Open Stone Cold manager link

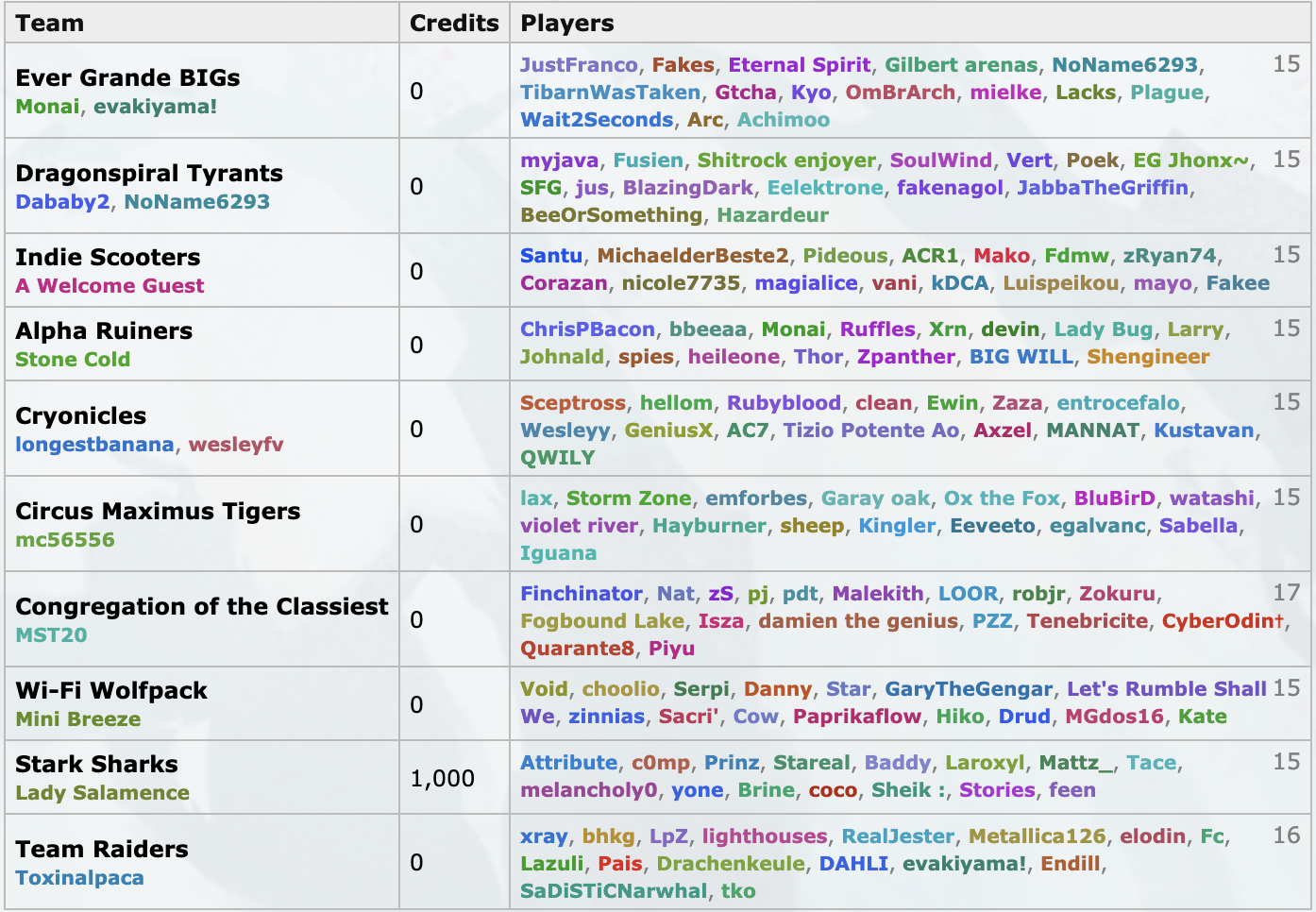tap(73, 360)
